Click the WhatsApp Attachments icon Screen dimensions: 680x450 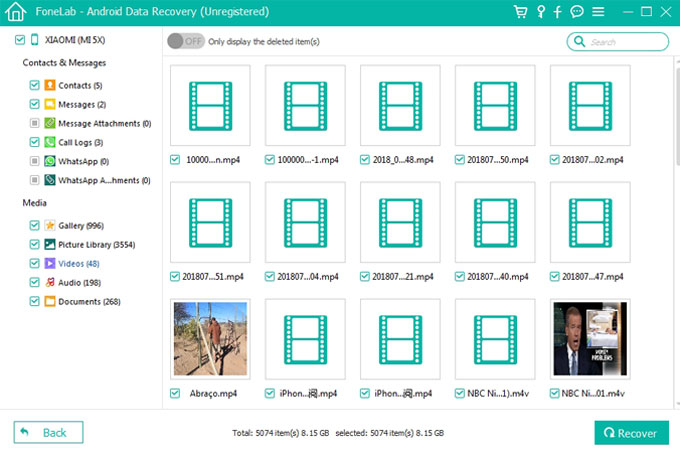50,180
